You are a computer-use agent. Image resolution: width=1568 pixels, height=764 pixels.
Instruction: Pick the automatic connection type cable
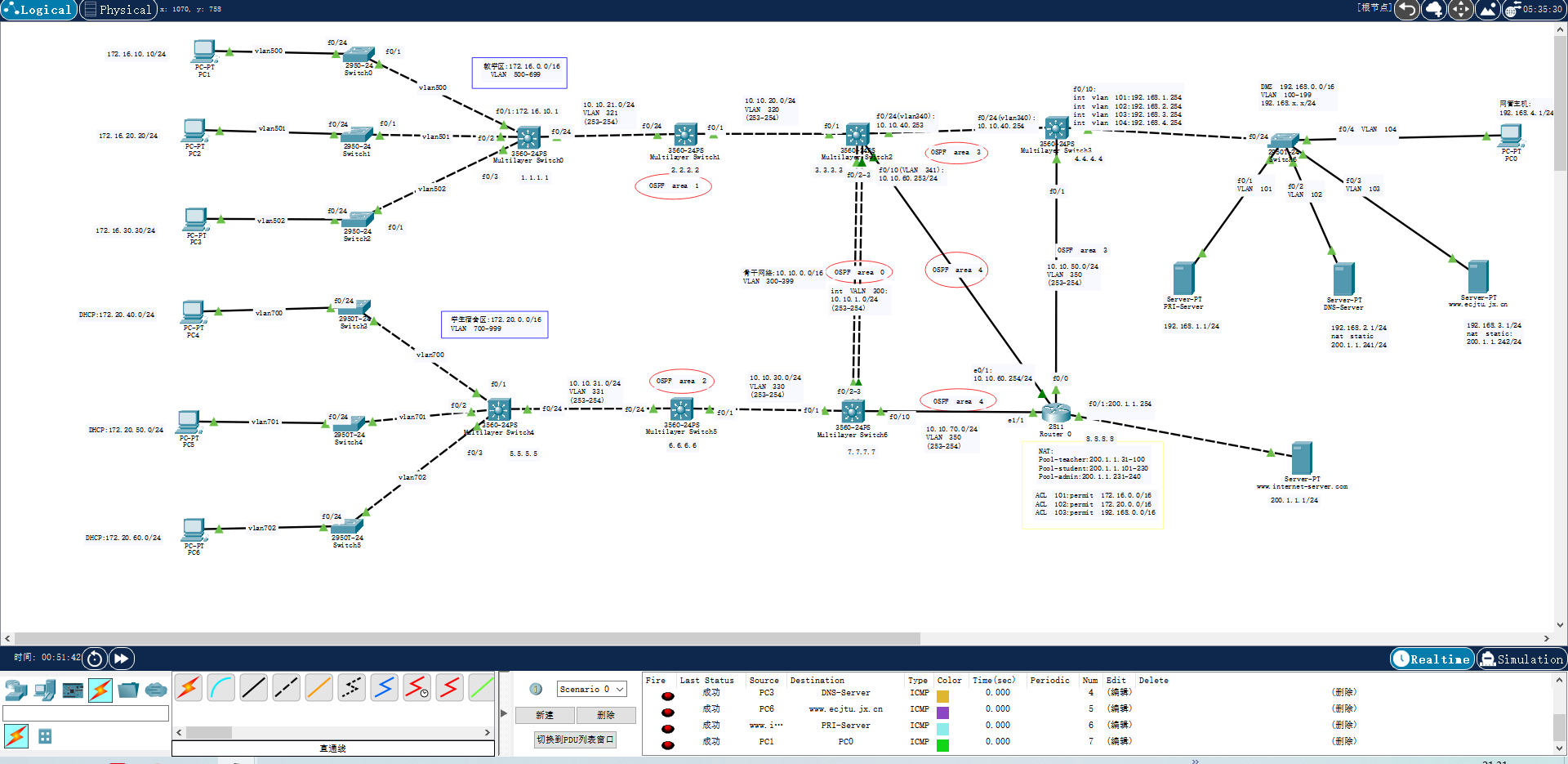click(189, 688)
